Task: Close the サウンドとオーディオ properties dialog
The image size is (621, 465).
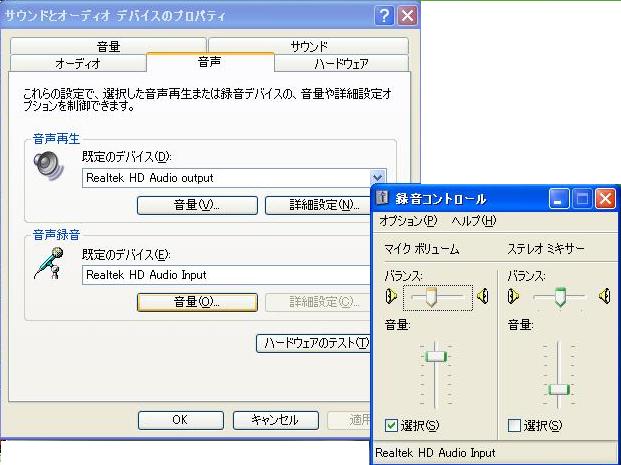Action: click(407, 16)
